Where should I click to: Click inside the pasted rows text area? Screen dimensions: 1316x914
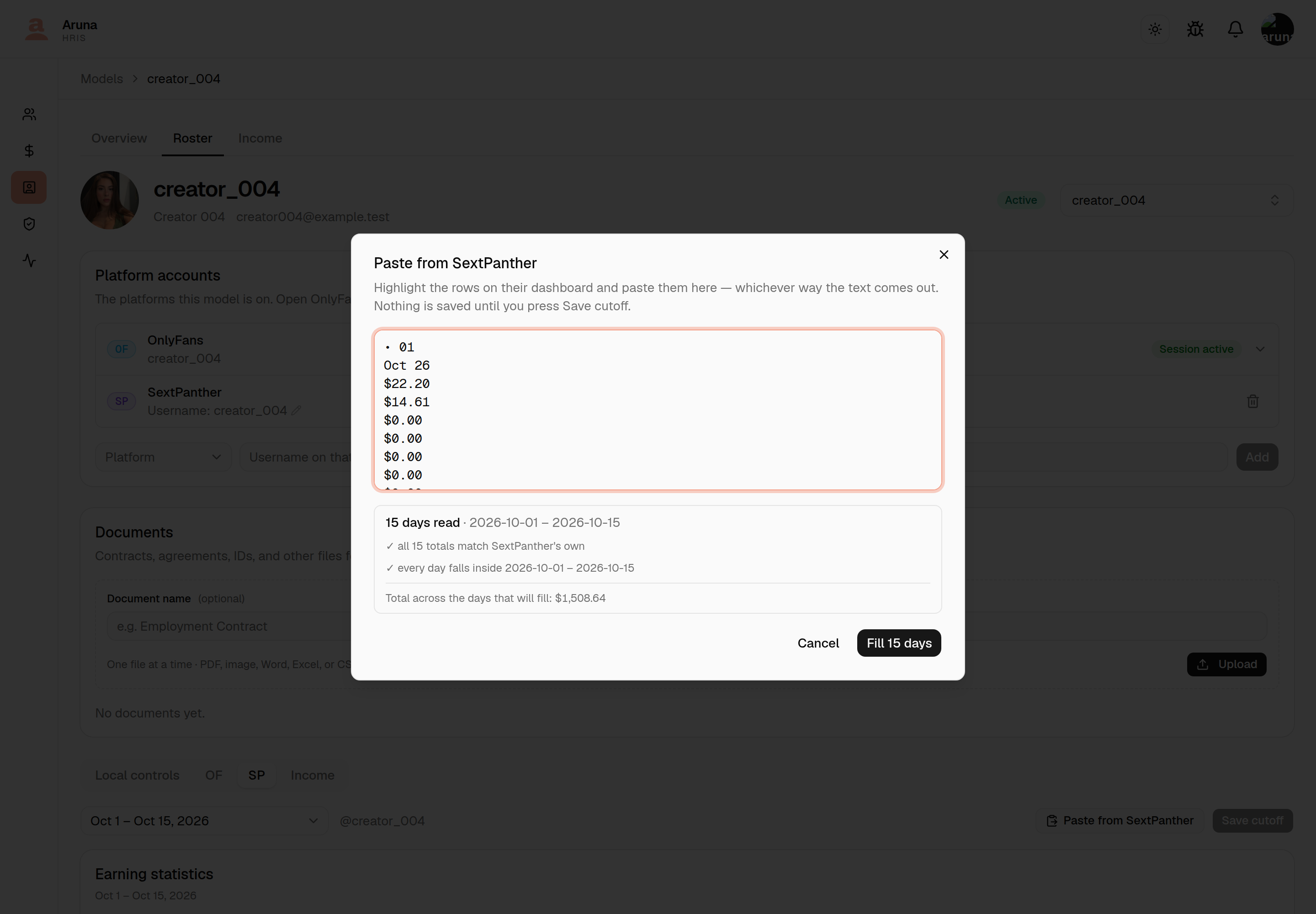(658, 409)
